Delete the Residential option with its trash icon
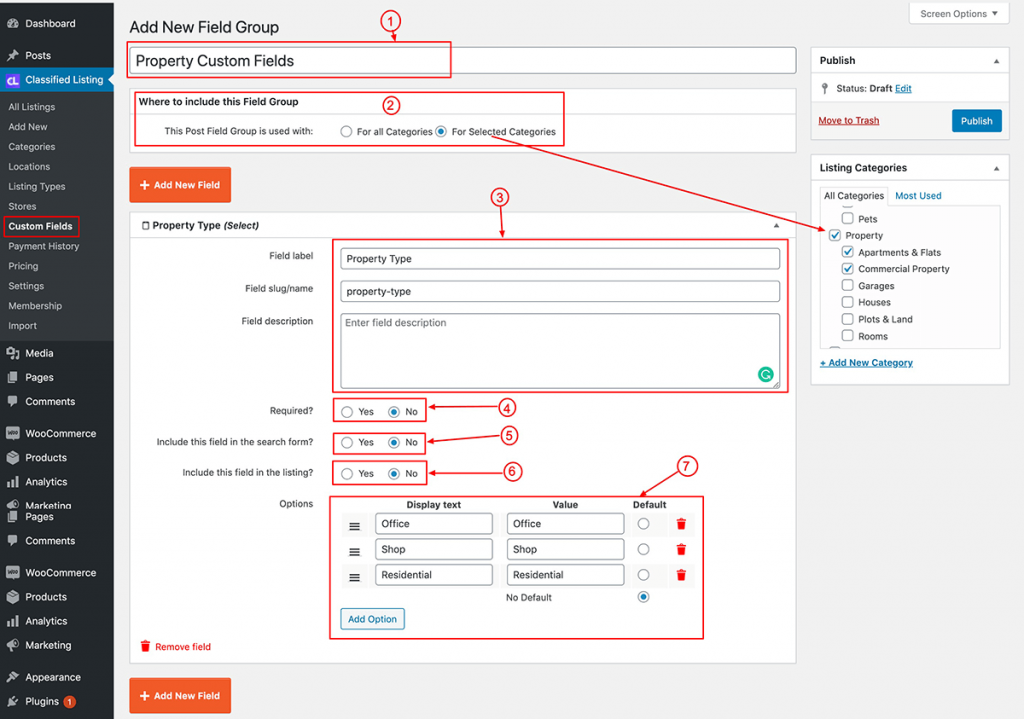Image resolution: width=1024 pixels, height=719 pixels. pyautogui.click(x=681, y=575)
